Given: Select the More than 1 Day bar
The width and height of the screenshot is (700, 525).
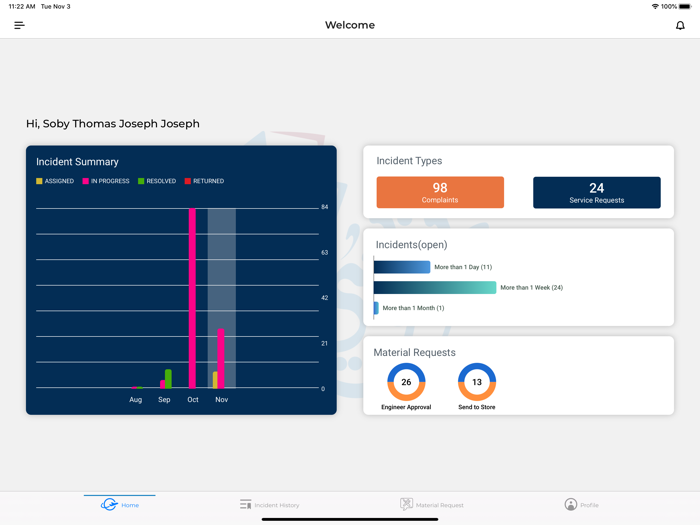Looking at the screenshot, I should click(x=402, y=267).
